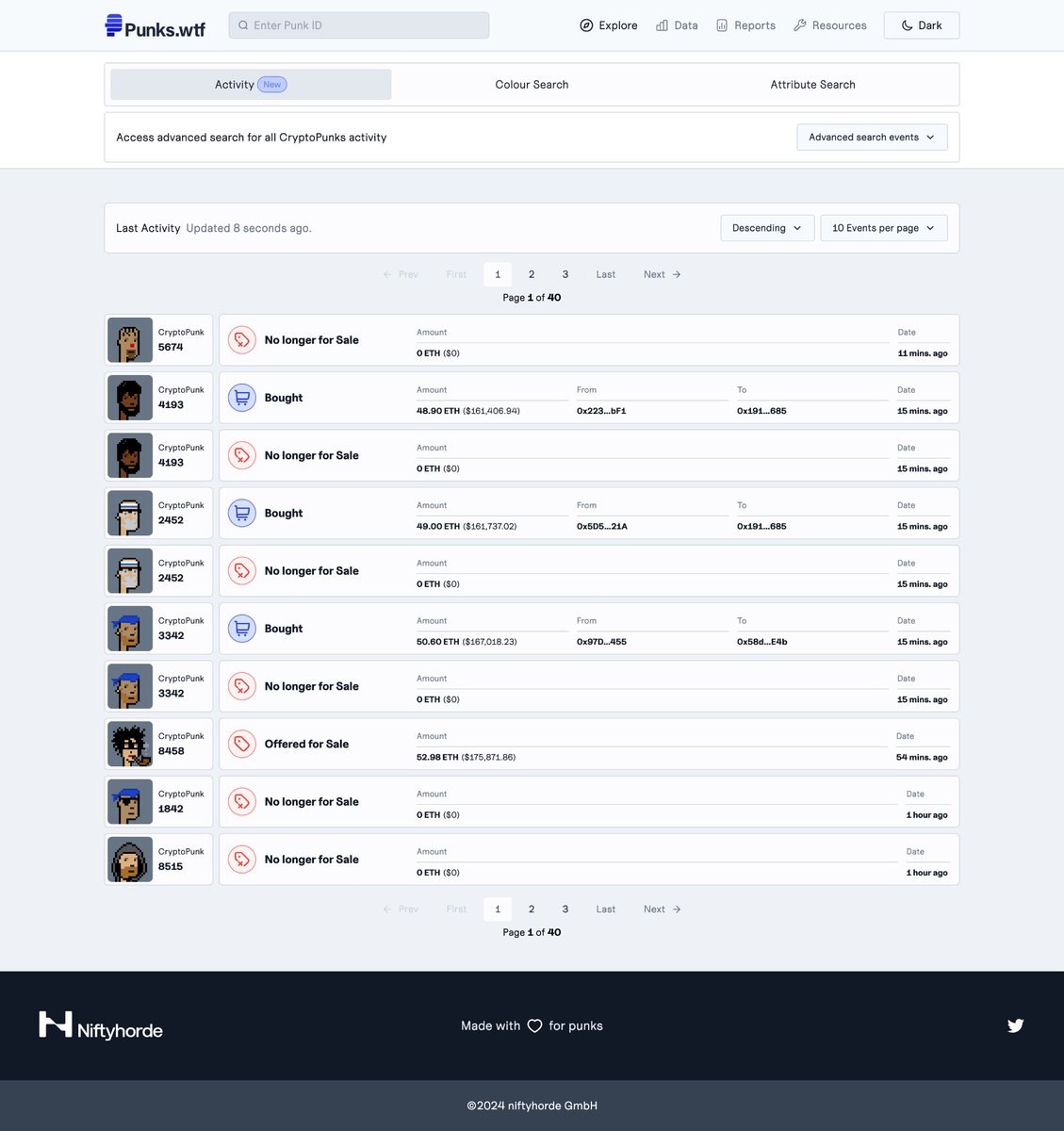Click the Twitter bird icon in footer
Screen dimensions: 1064x1131
point(1015,1025)
